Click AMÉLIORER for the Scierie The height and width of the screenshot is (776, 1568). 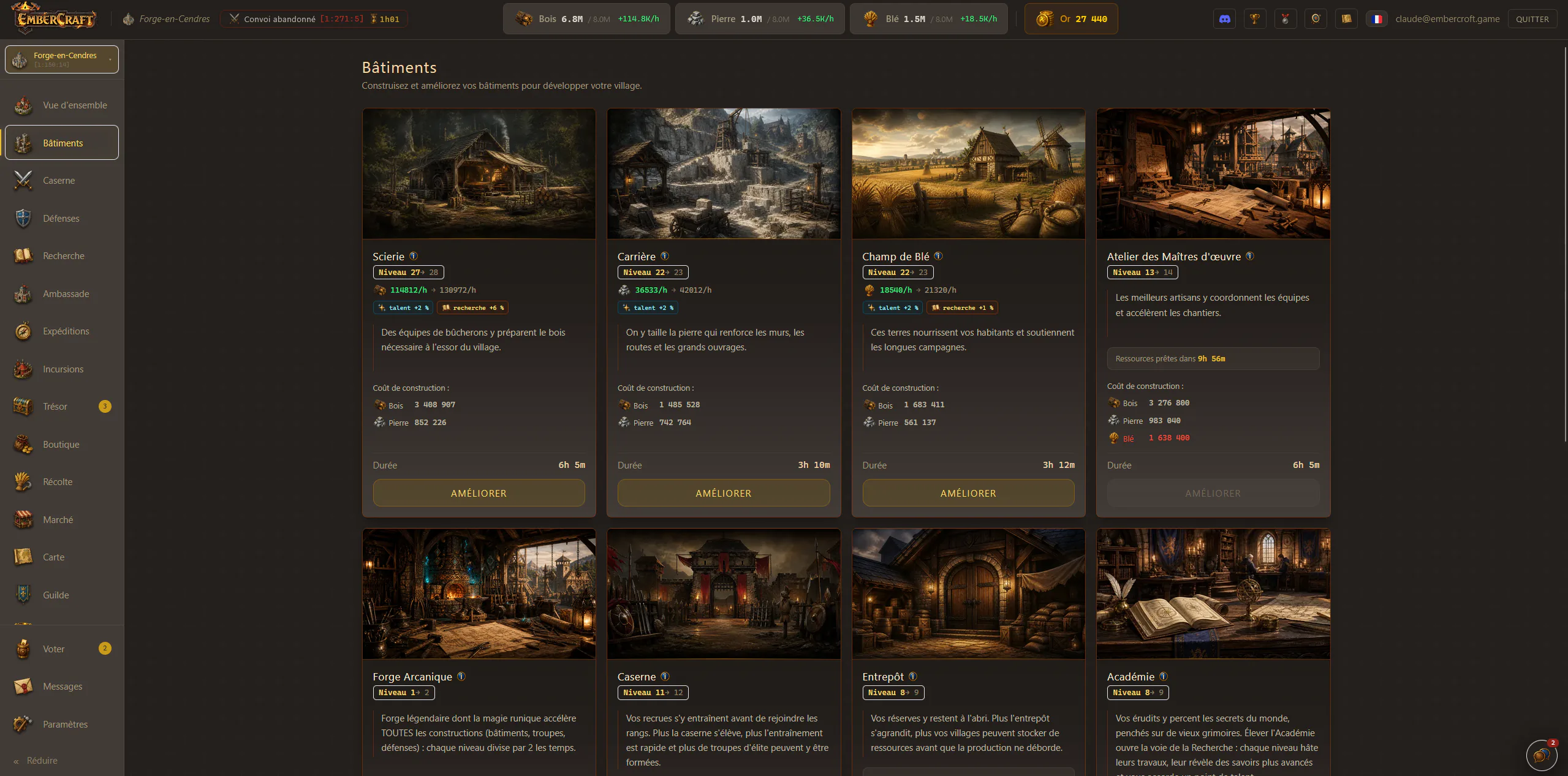coord(479,493)
